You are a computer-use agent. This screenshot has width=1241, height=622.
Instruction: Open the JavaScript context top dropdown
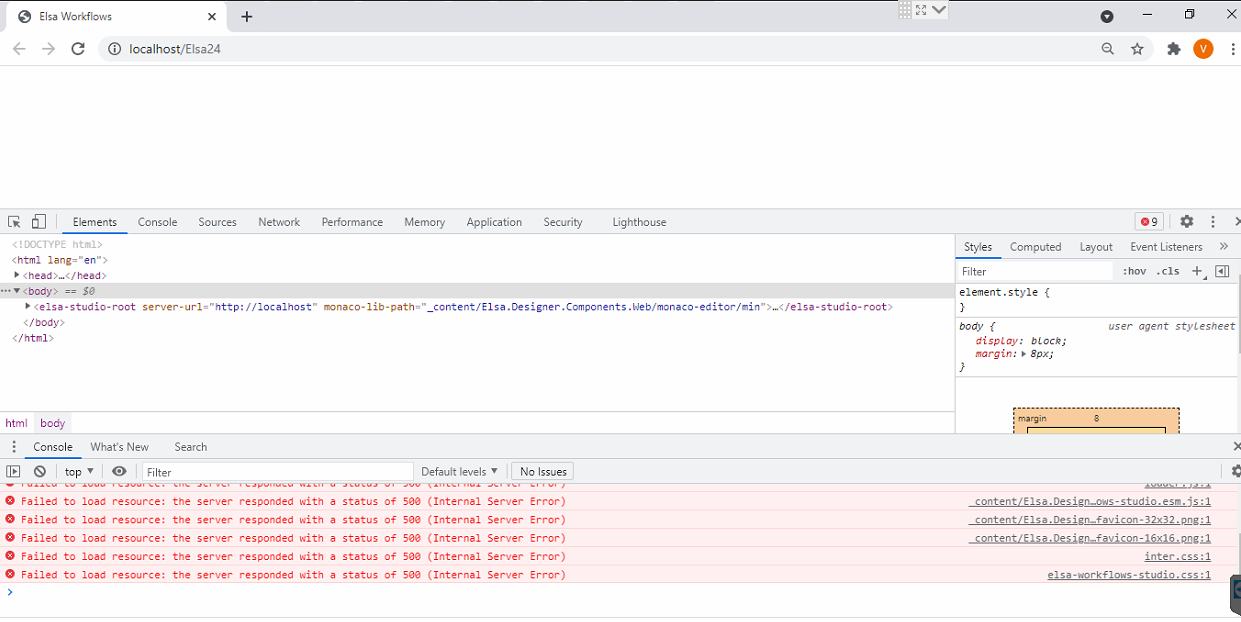pos(79,471)
